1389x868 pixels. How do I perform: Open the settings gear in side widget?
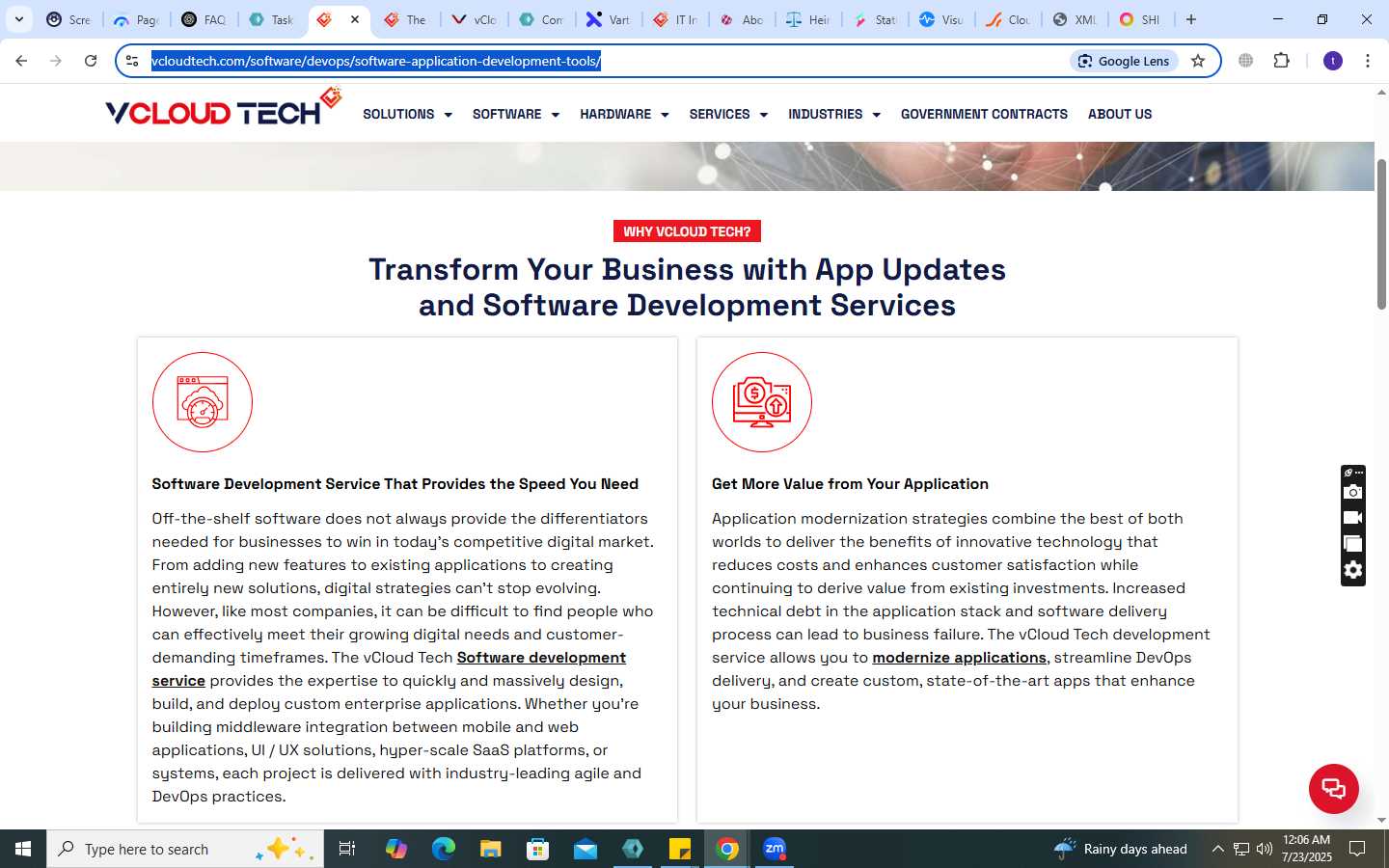1352,570
